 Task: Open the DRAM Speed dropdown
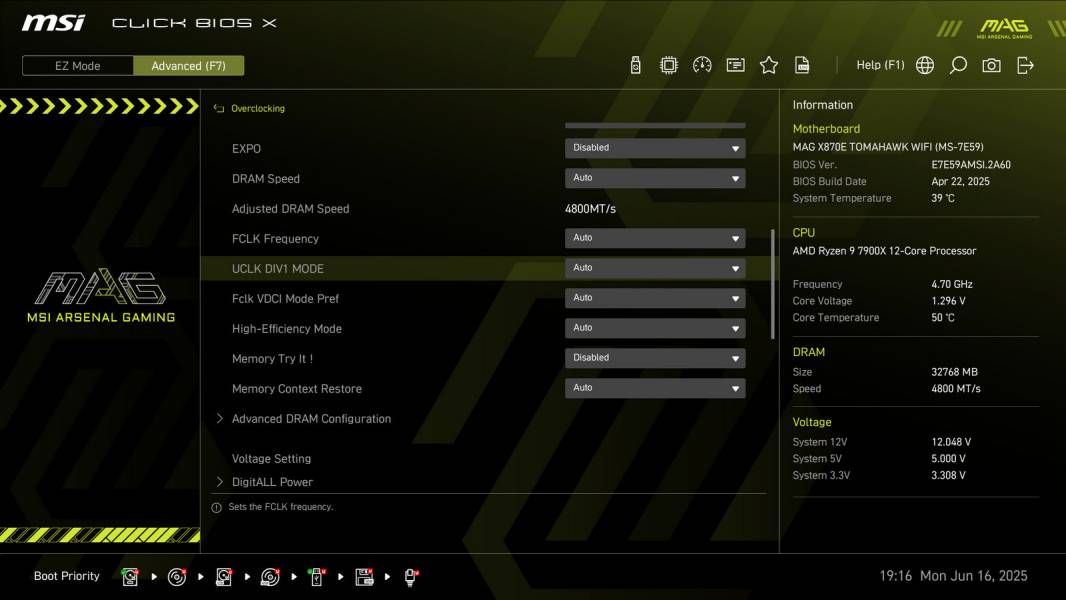point(655,178)
